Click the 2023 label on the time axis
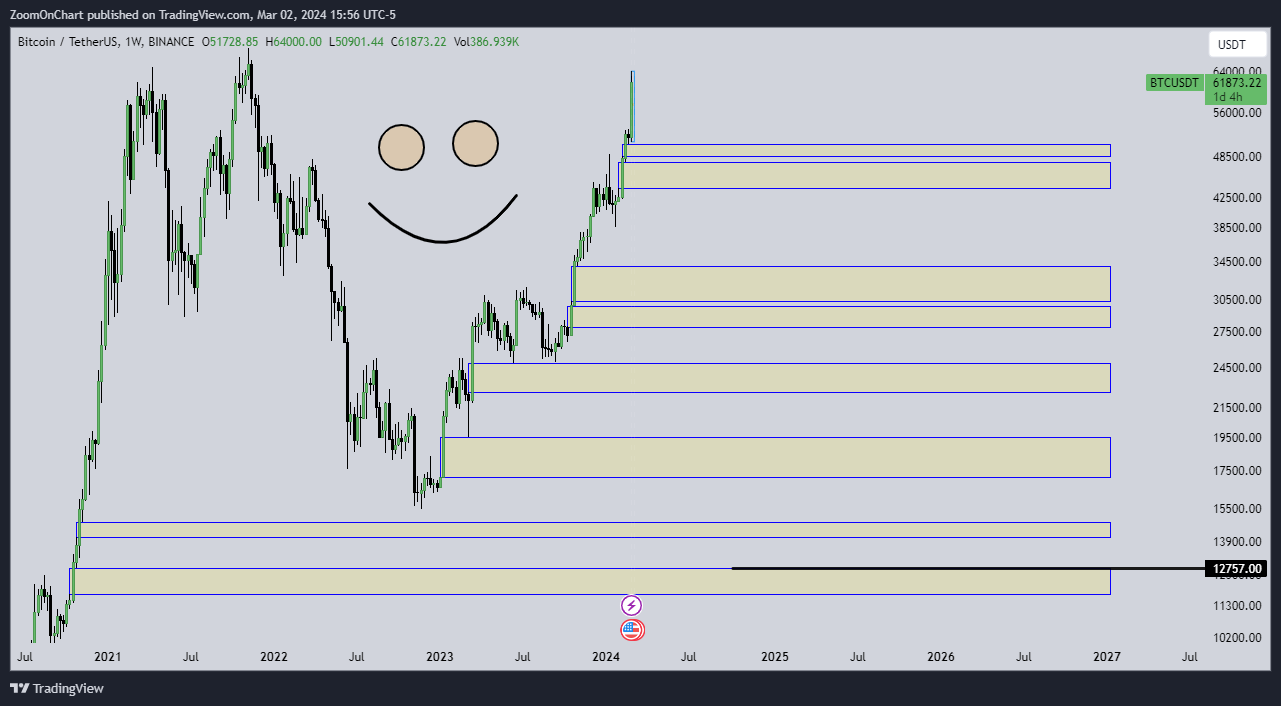 click(440, 657)
